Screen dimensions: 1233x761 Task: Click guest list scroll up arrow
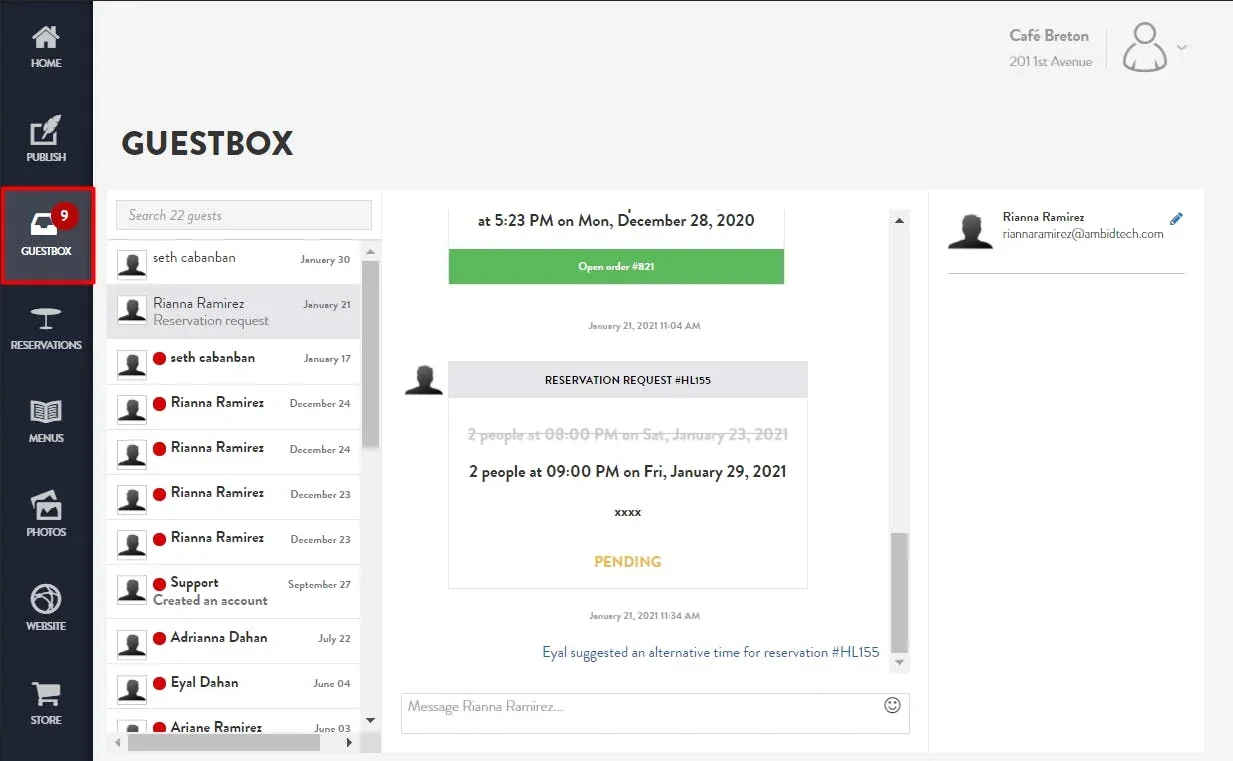[x=370, y=251]
